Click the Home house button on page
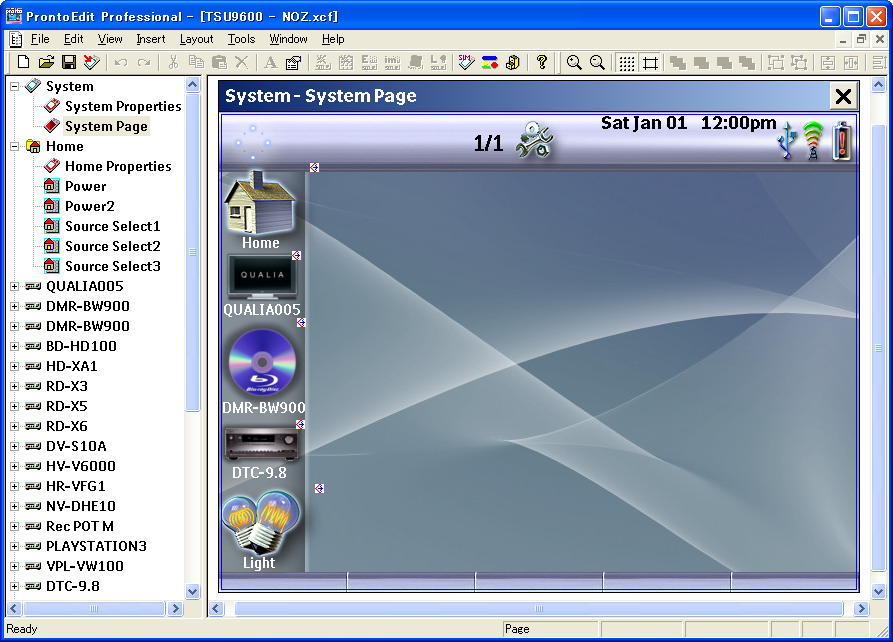Viewport: 893px width, 642px height. (260, 209)
